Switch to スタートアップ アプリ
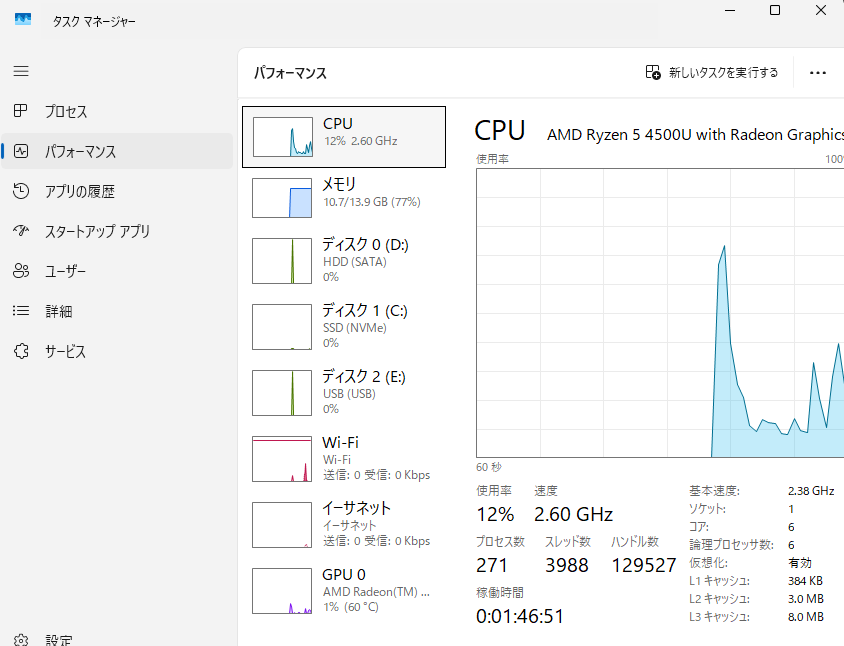 [x=117, y=231]
